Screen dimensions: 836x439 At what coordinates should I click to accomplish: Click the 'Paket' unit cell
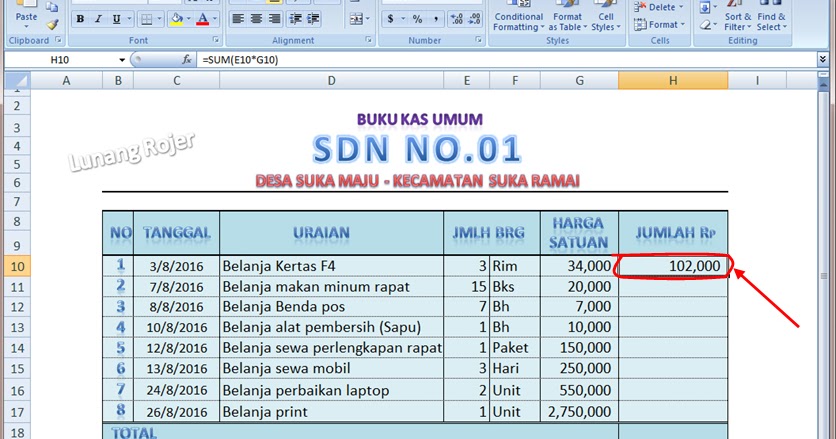click(515, 348)
